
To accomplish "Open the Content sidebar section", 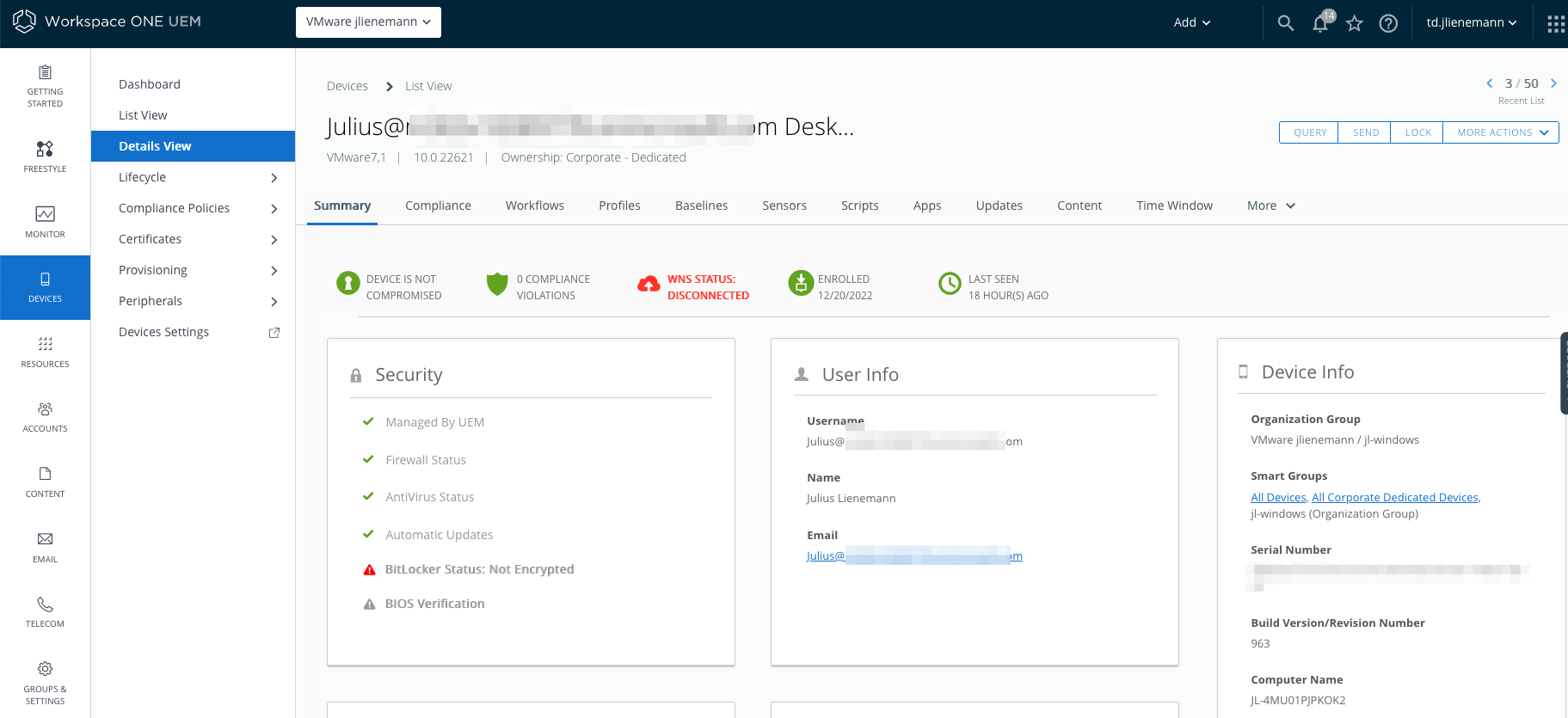I will [x=45, y=482].
